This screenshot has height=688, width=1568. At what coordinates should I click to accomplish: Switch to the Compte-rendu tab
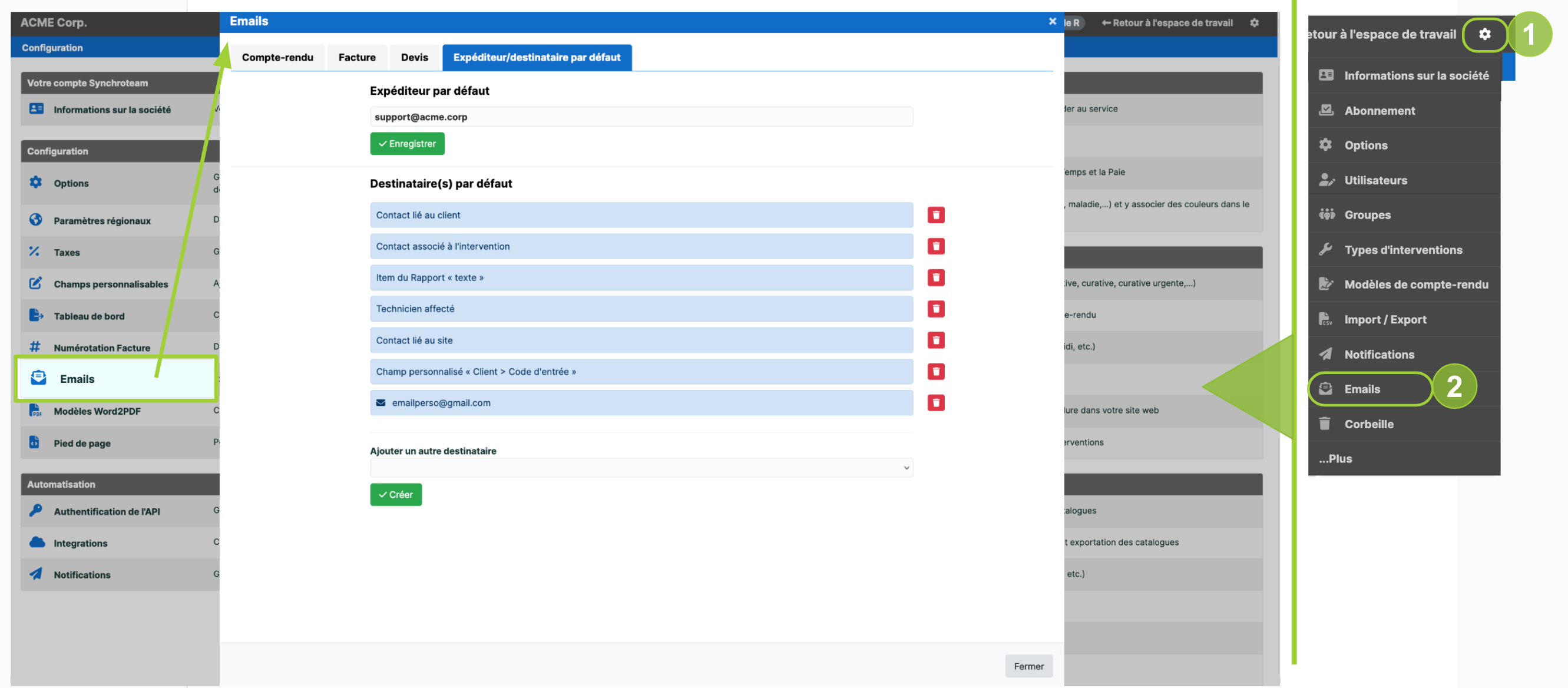coord(277,57)
